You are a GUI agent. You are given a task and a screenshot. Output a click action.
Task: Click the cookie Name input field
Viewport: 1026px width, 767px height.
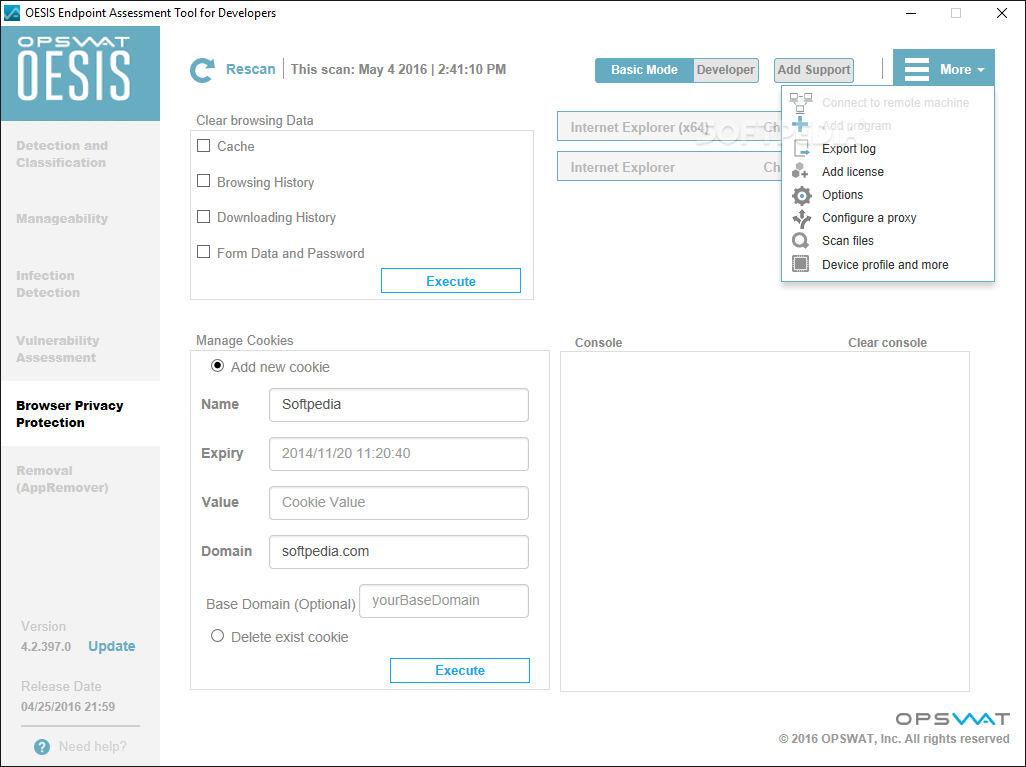pyautogui.click(x=398, y=404)
